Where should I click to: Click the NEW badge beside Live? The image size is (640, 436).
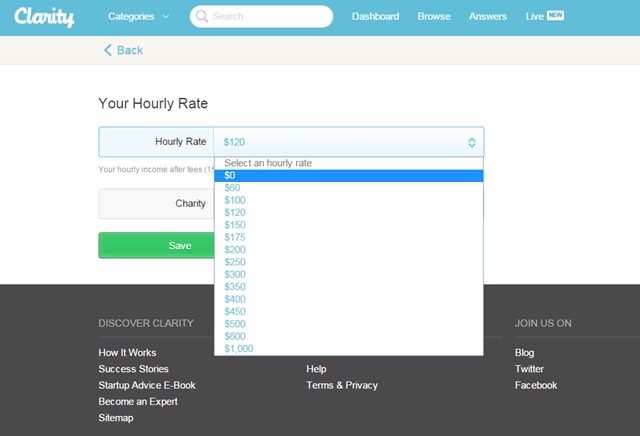click(555, 16)
